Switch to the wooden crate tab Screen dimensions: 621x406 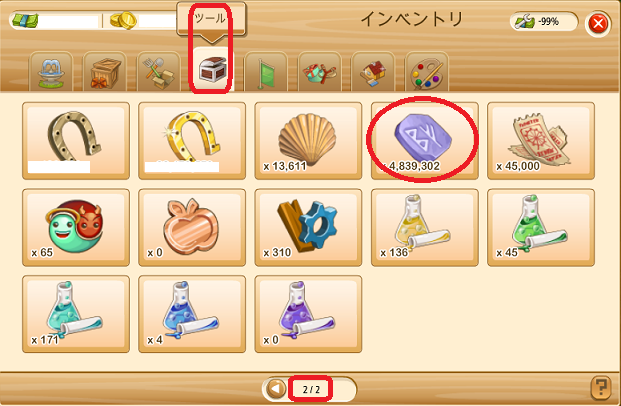pos(105,72)
